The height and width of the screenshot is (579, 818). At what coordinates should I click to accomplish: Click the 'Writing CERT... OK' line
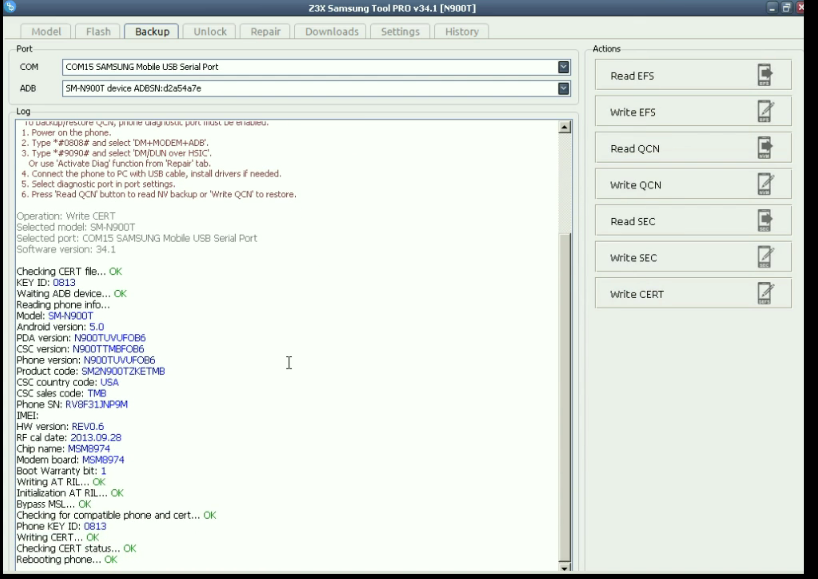point(57,537)
